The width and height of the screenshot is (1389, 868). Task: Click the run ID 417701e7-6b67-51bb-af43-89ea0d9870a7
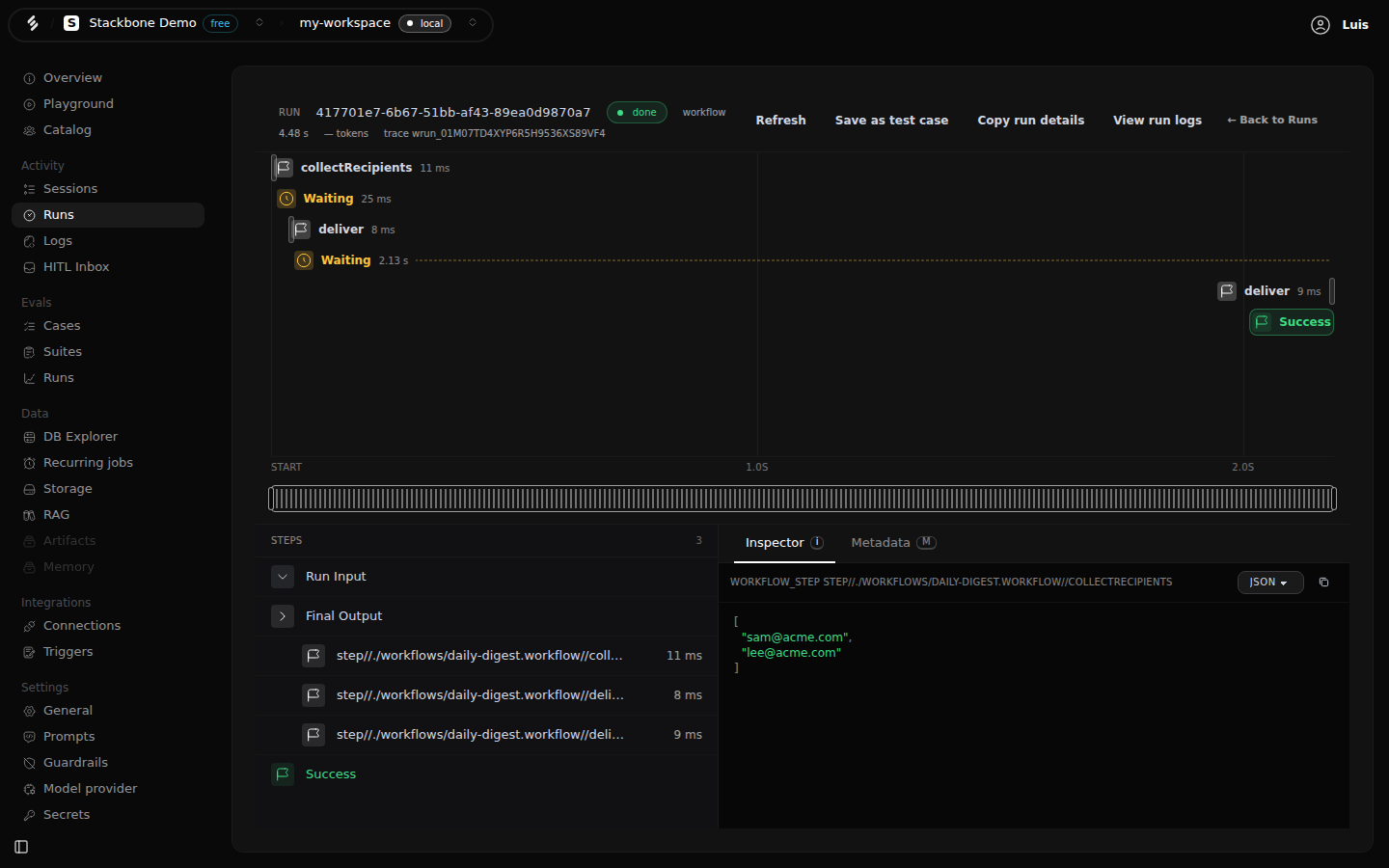(453, 113)
